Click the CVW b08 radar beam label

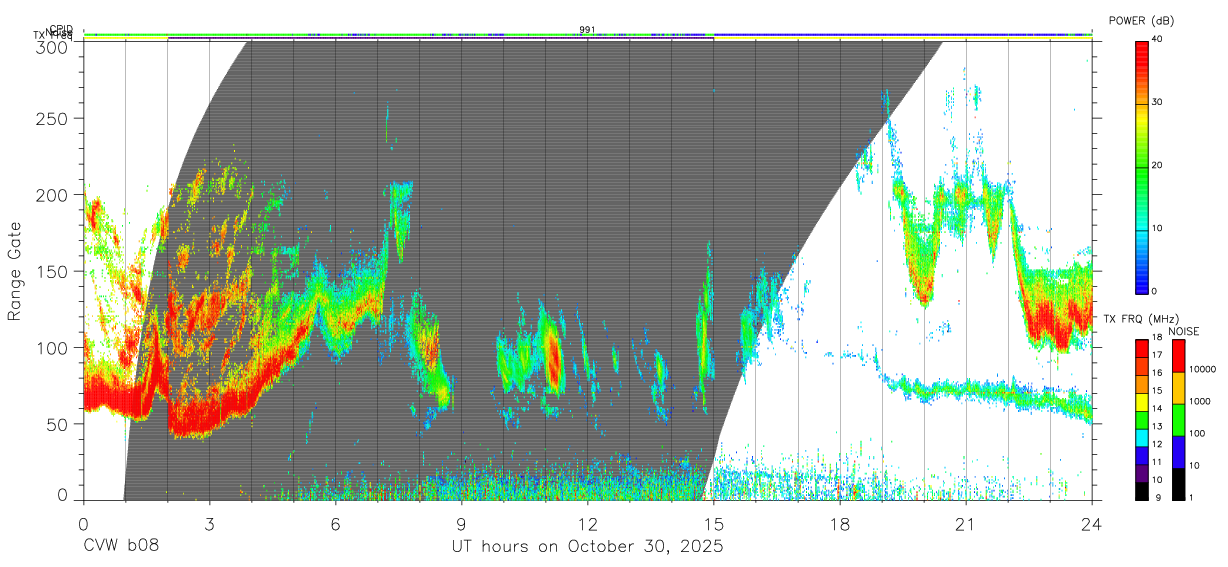pos(121,548)
